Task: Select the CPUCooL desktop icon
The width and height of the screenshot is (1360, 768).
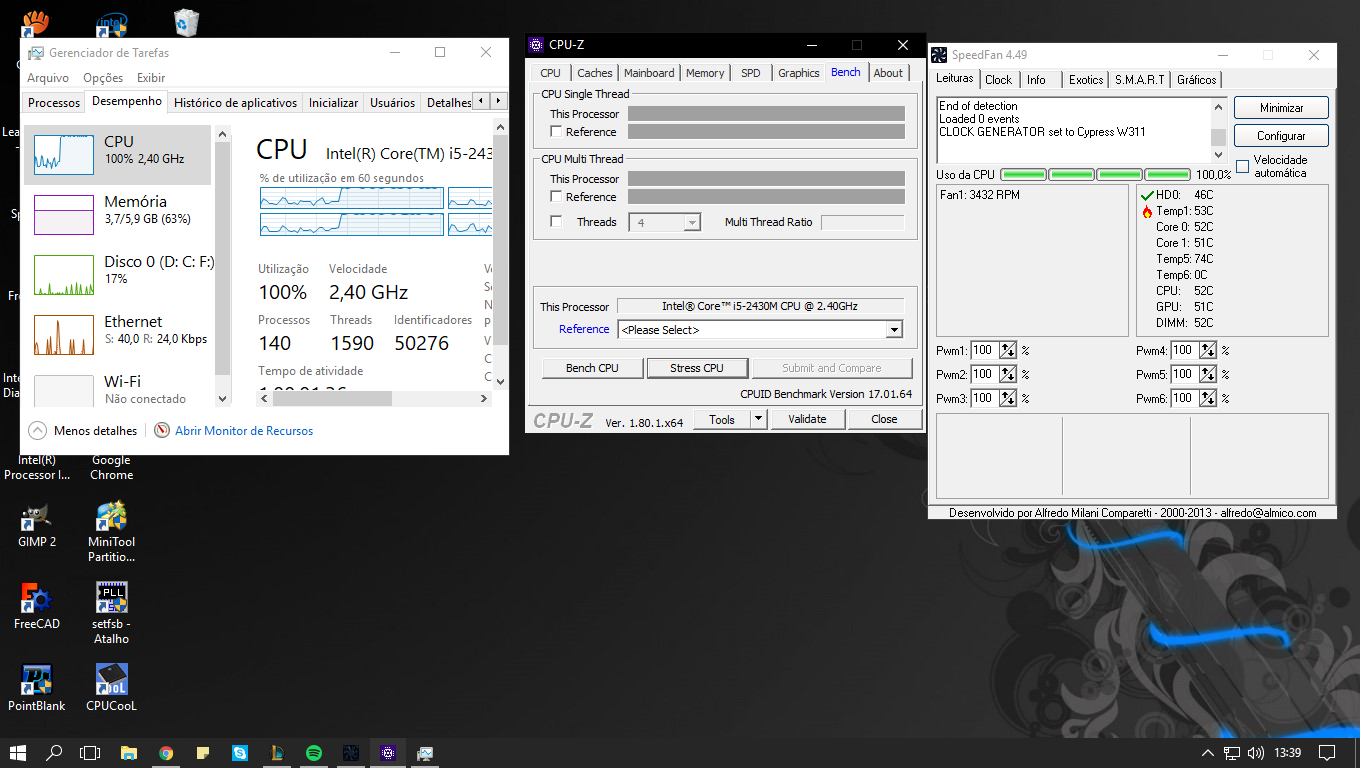Action: [x=111, y=688]
